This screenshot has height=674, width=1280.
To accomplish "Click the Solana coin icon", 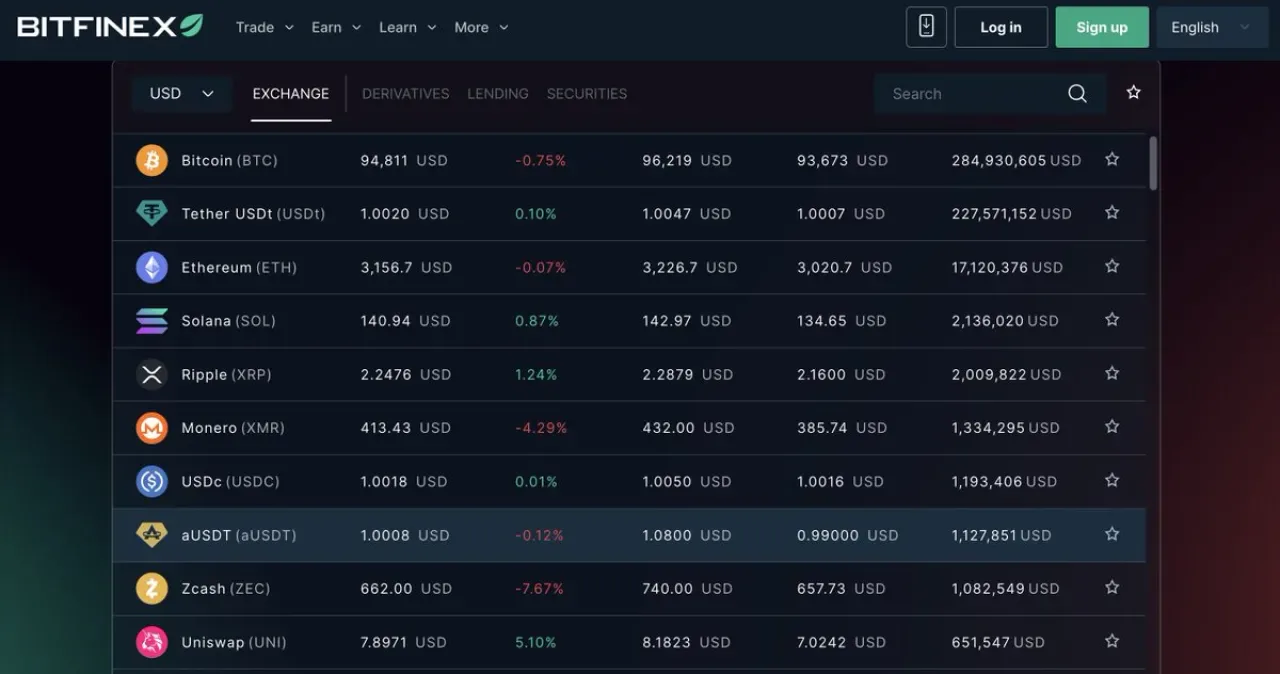I will tap(152, 321).
